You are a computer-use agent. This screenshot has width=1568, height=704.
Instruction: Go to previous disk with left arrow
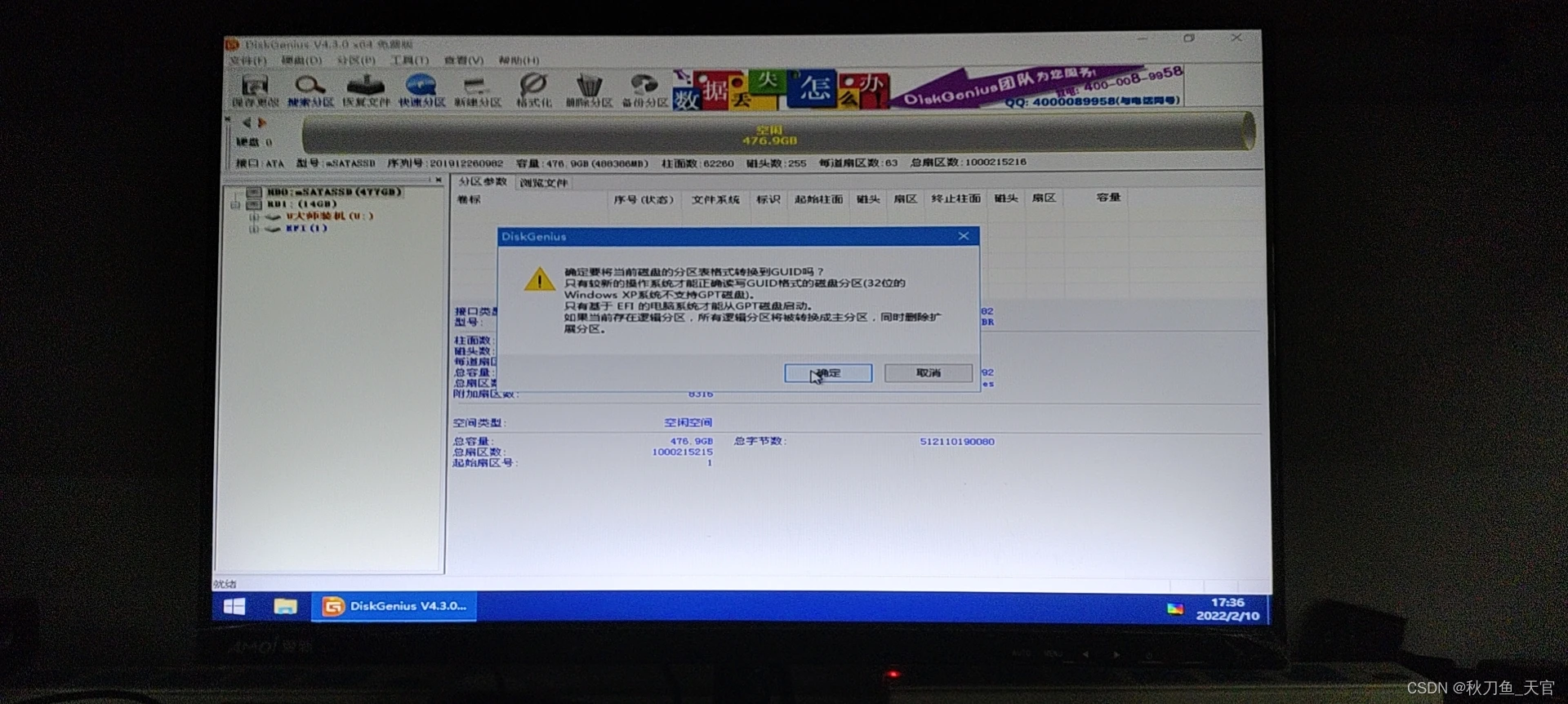[x=246, y=123]
